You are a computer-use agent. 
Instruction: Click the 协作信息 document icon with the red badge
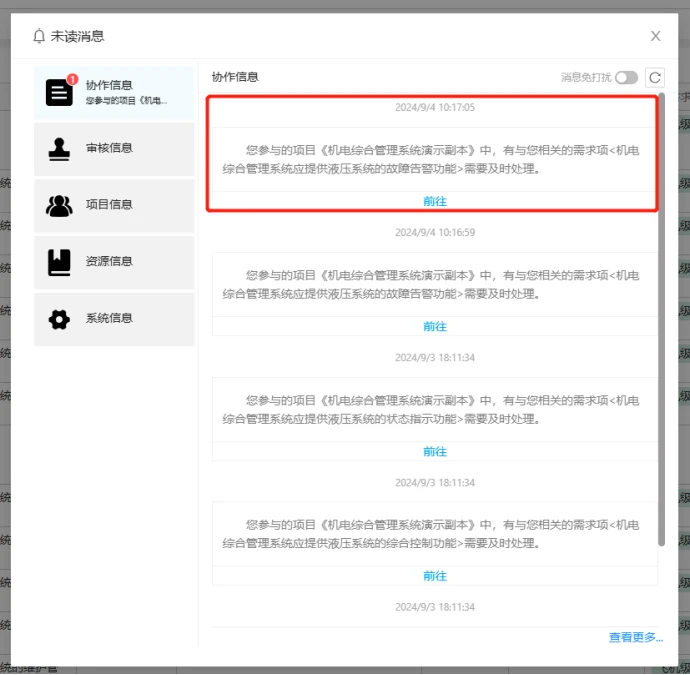pyautogui.click(x=59, y=92)
